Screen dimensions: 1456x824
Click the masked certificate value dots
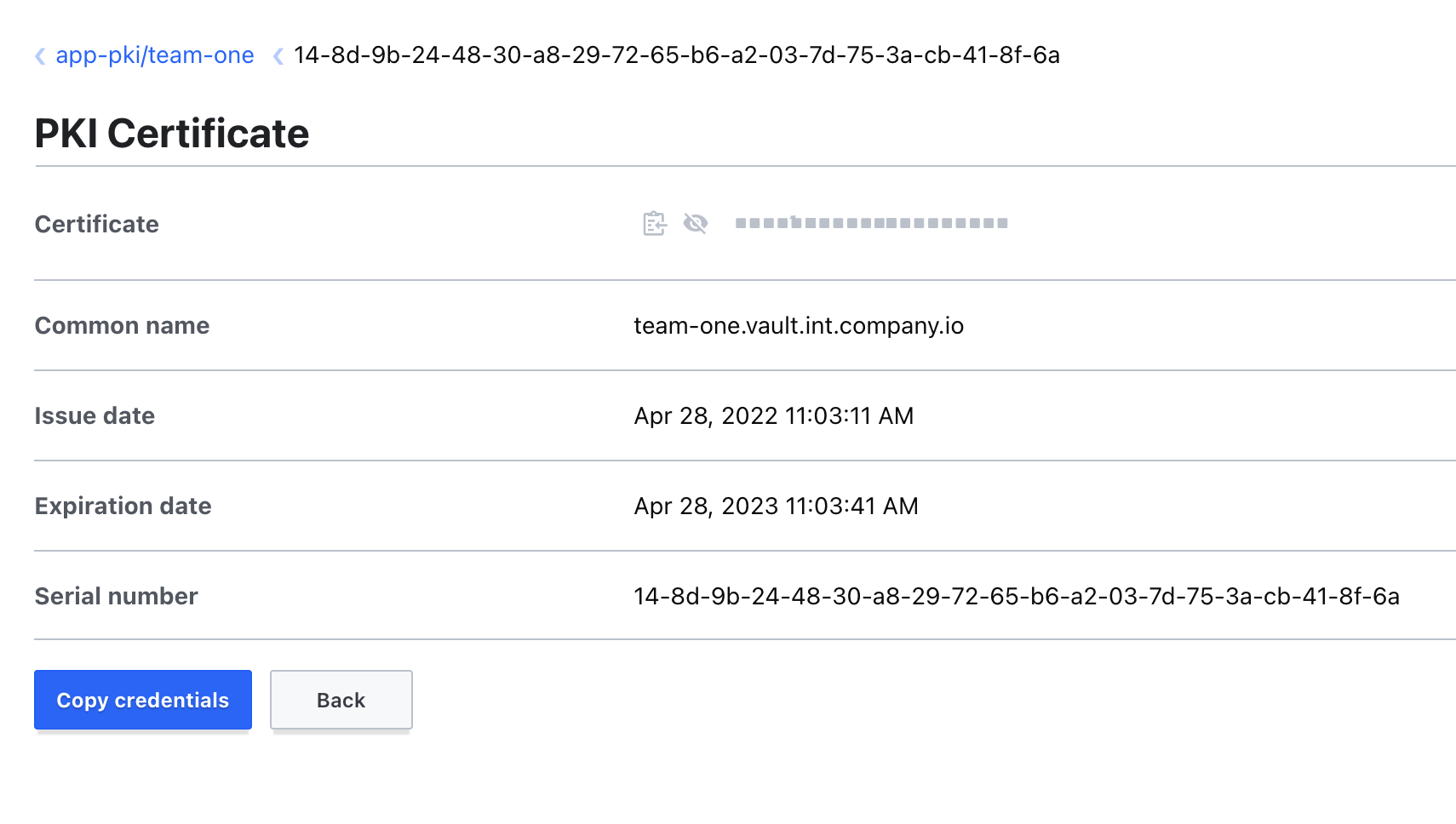[x=871, y=223]
